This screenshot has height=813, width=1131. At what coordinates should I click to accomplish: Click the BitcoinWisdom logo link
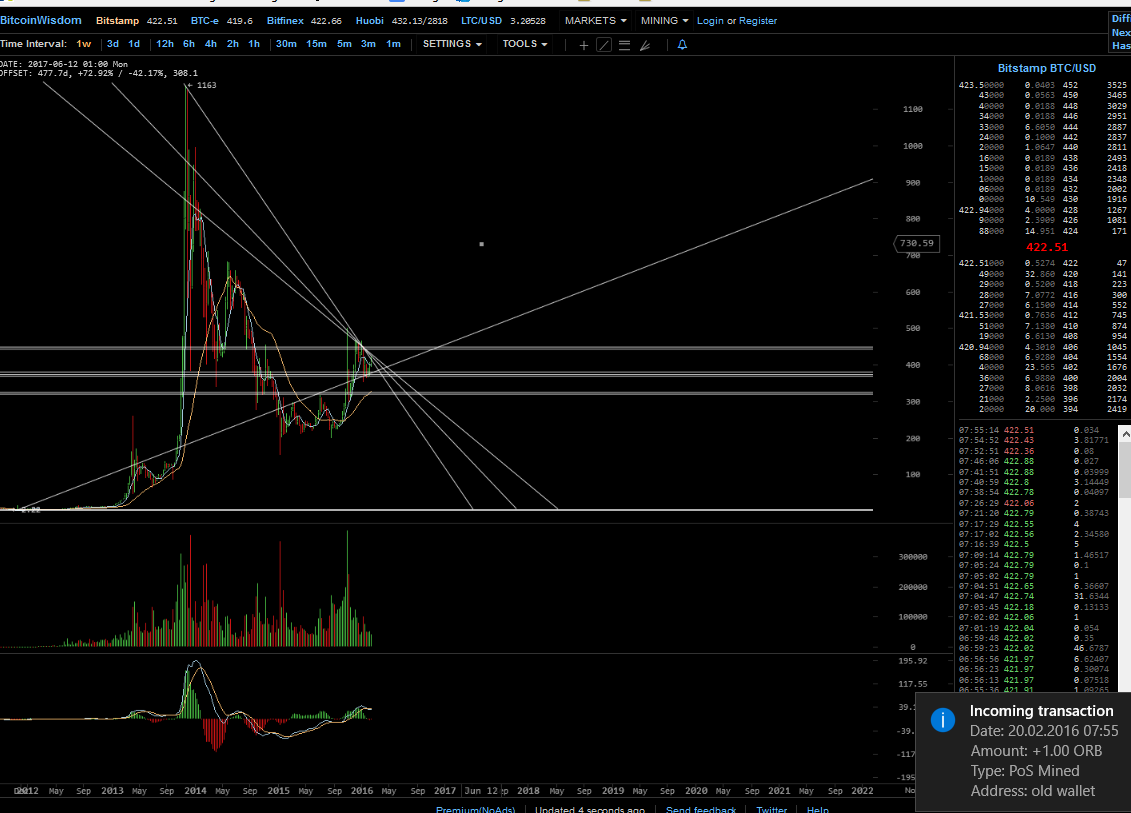41,20
